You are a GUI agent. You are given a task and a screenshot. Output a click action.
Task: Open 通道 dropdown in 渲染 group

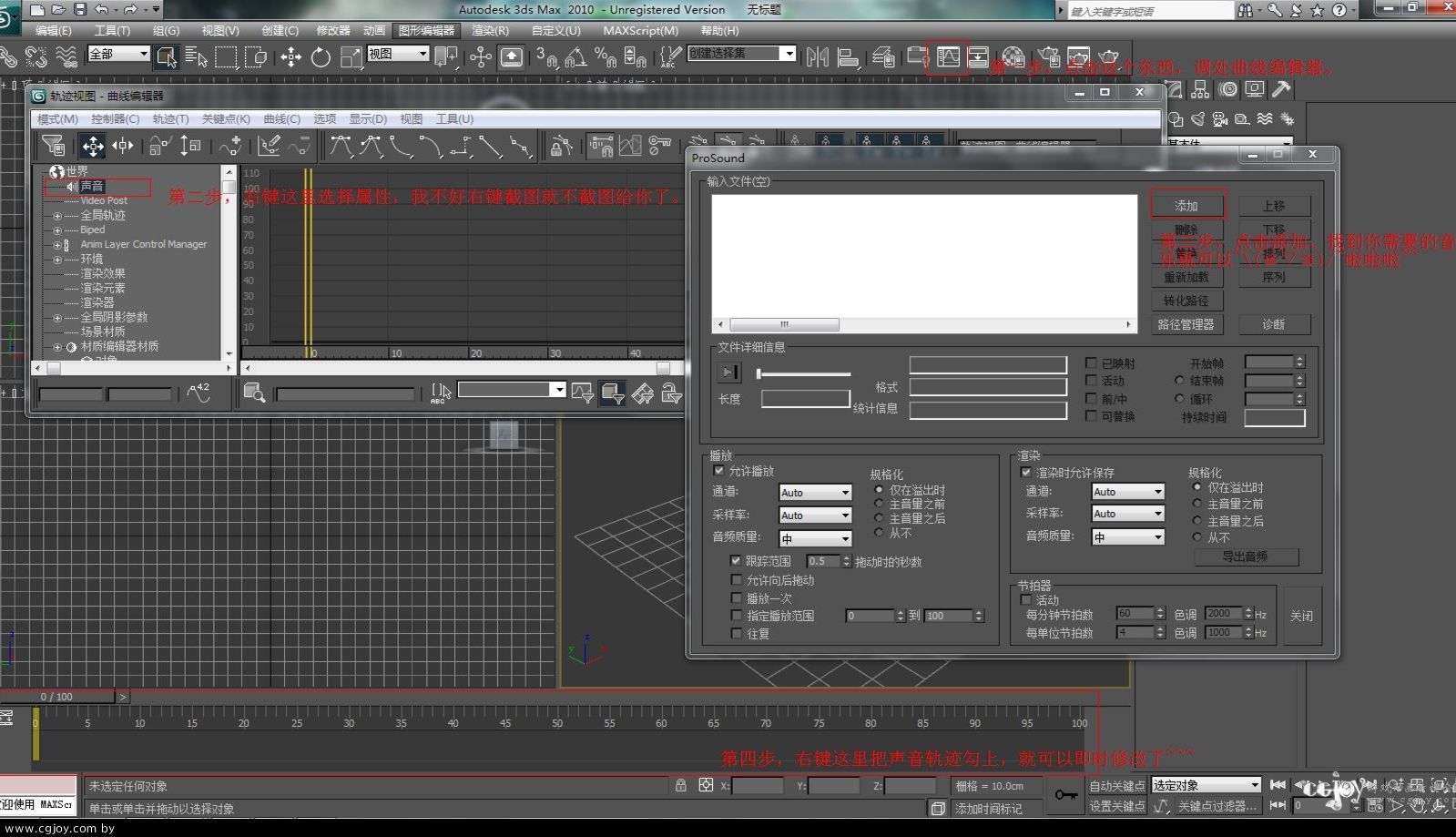tap(1128, 491)
